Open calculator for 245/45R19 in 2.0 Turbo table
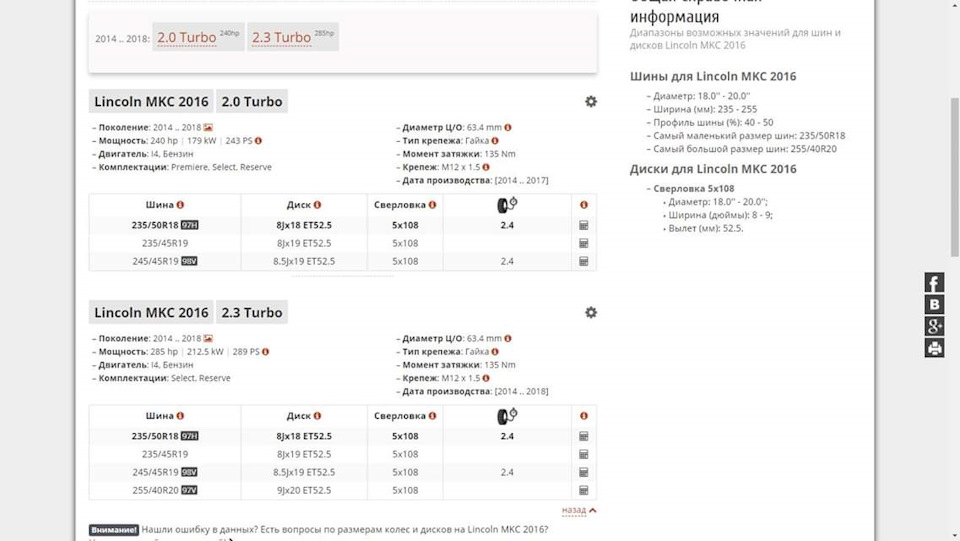The height and width of the screenshot is (541, 960). [583, 261]
